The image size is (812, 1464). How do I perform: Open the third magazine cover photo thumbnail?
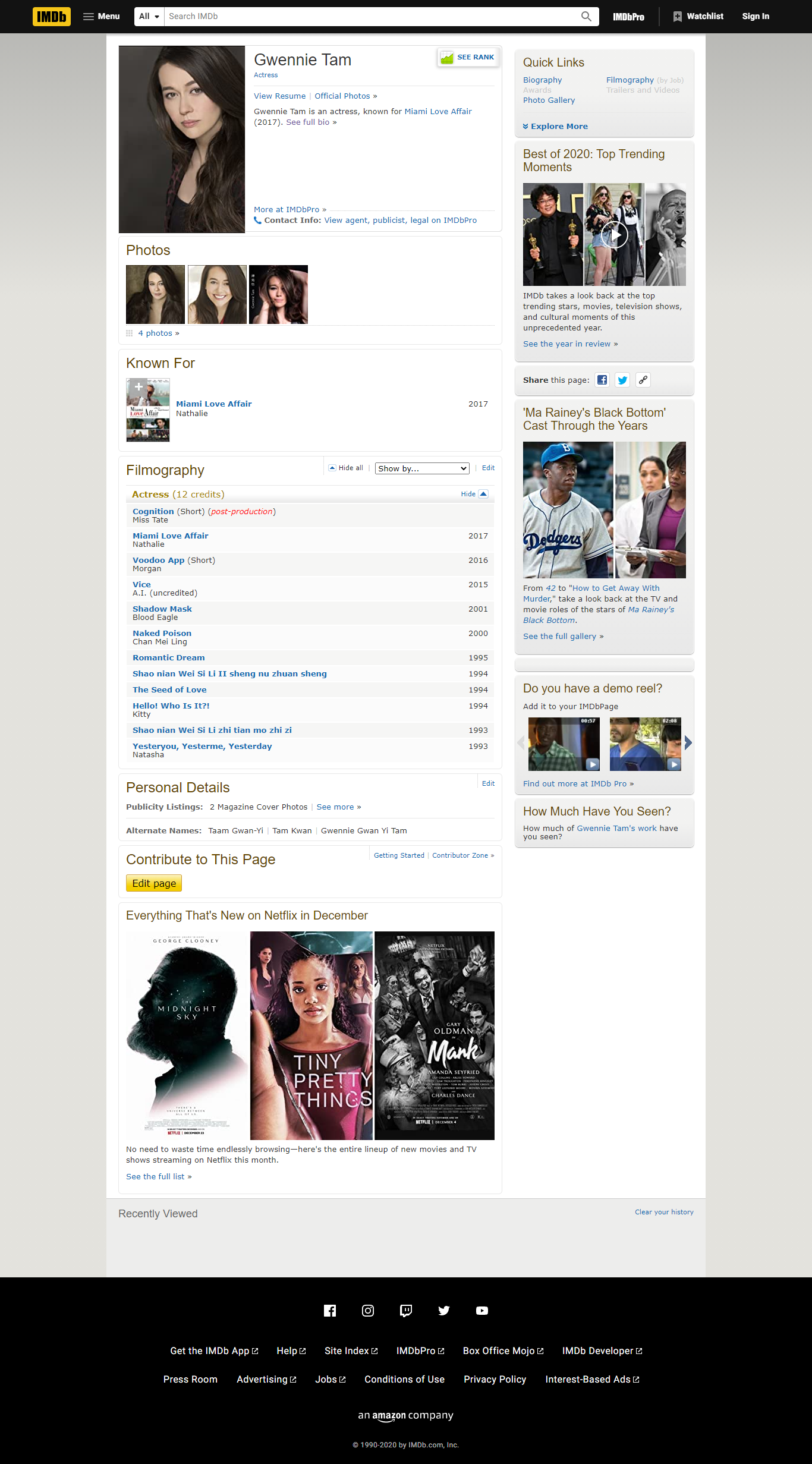pyautogui.click(x=278, y=294)
